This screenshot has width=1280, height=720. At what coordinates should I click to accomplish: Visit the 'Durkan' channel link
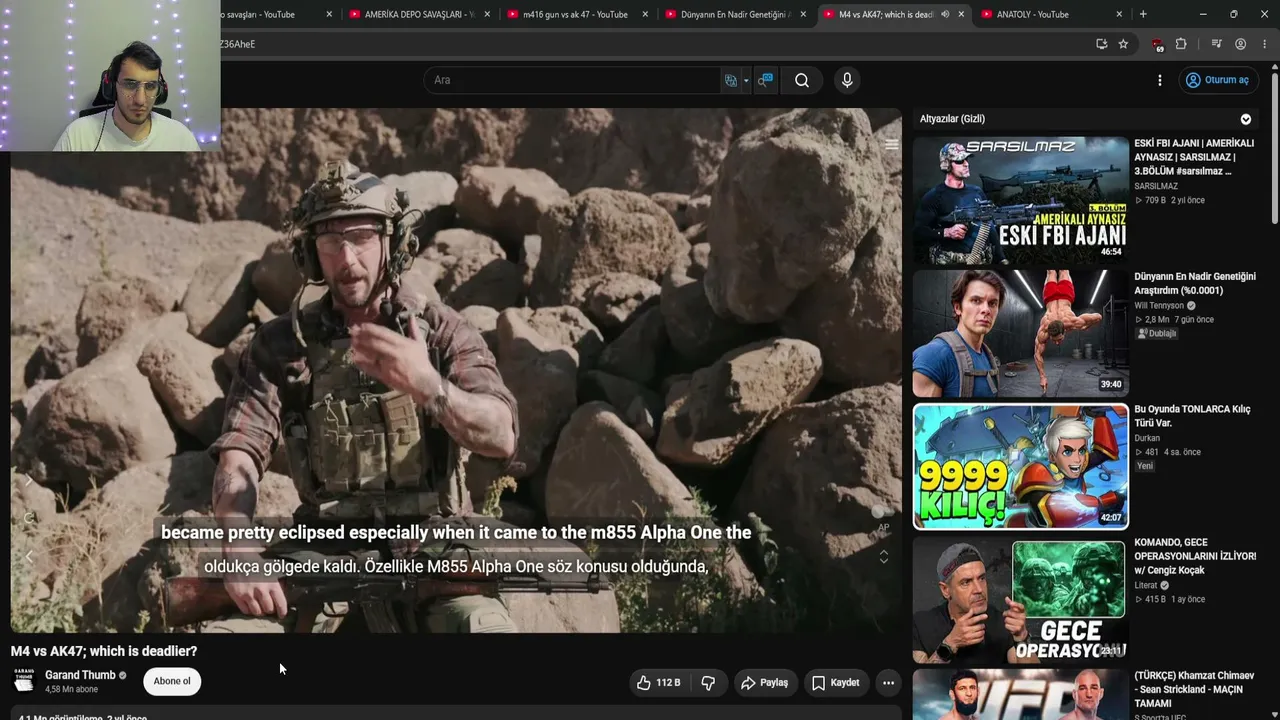[1147, 438]
